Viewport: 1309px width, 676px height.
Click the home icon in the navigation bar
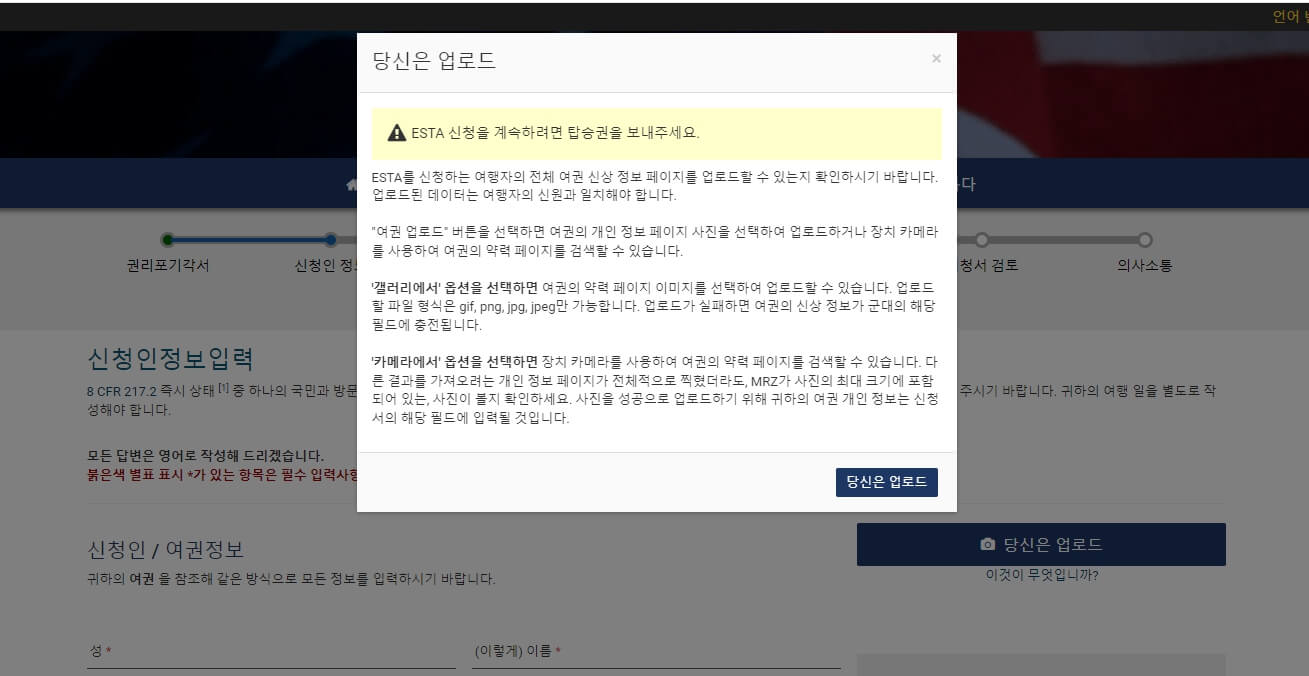[348, 184]
